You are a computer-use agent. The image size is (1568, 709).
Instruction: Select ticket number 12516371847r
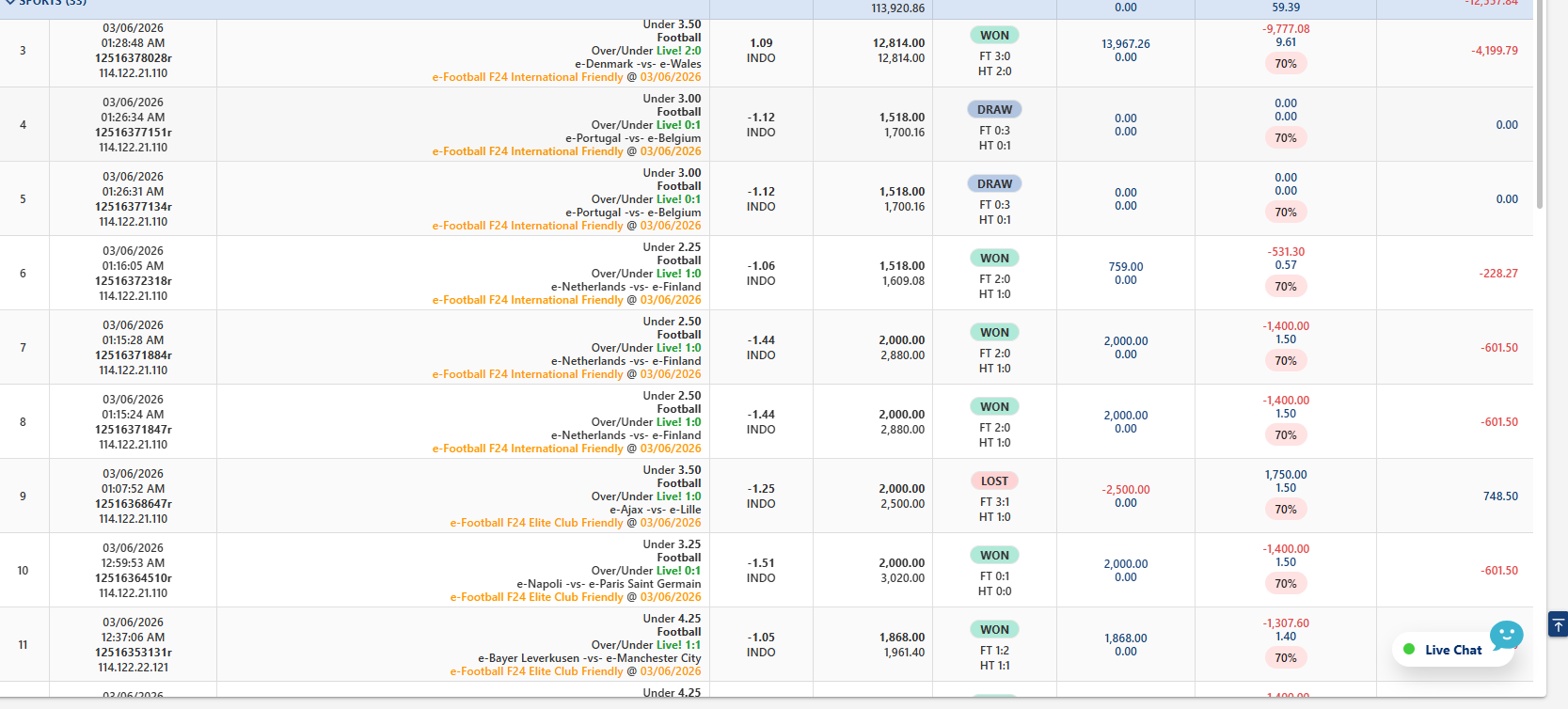tap(134, 430)
